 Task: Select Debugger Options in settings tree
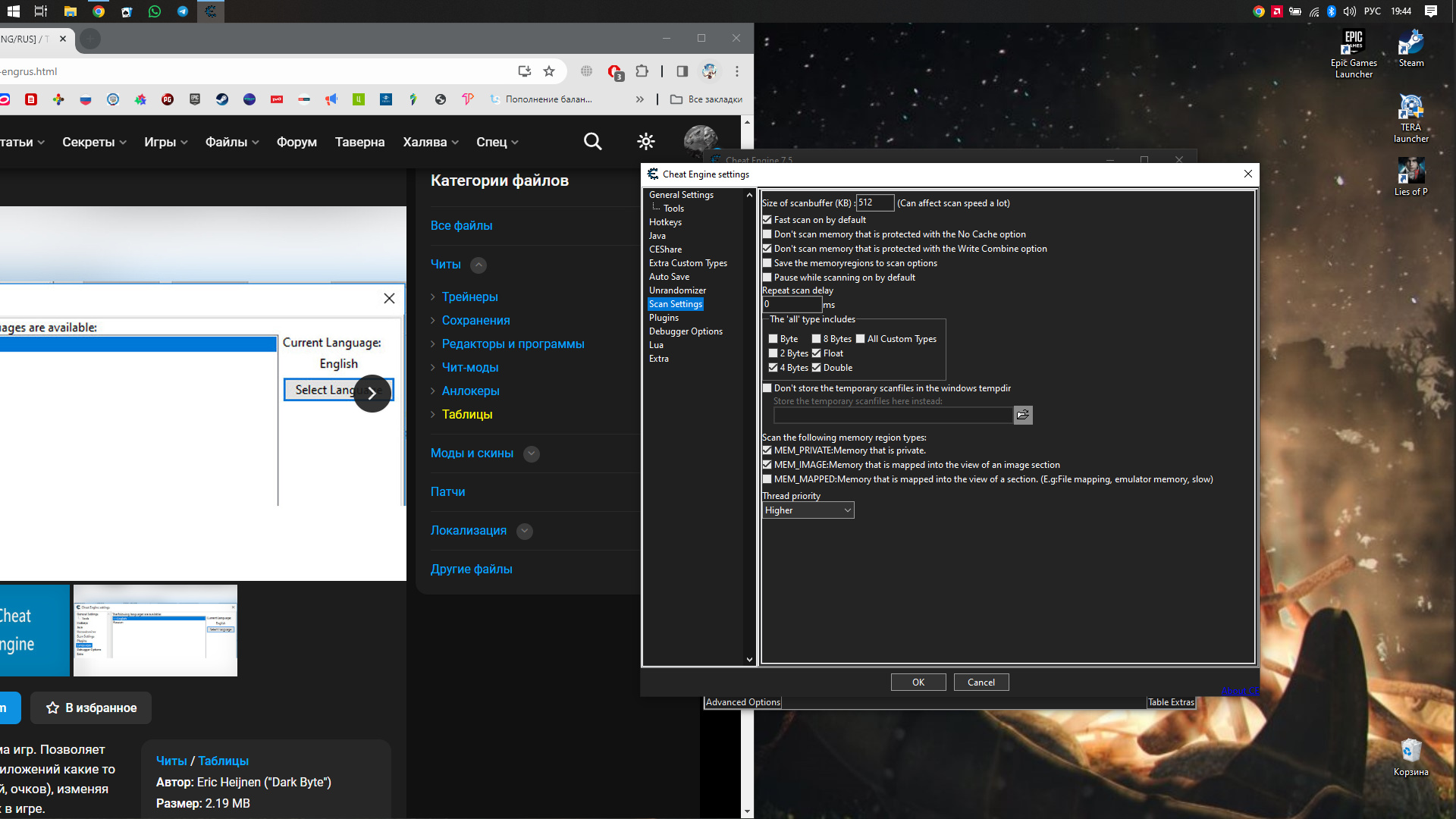click(x=686, y=331)
